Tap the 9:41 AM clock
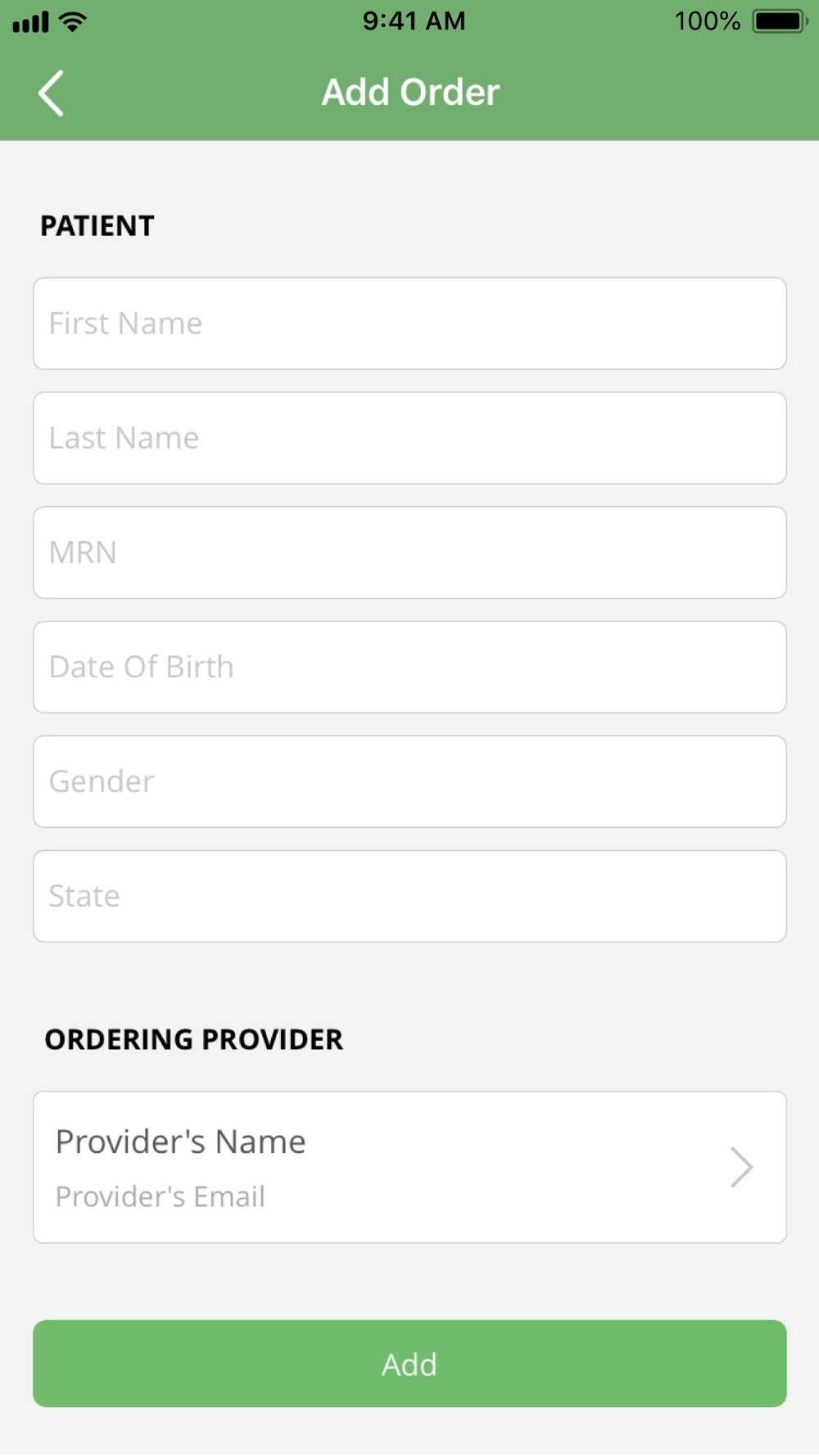 pyautogui.click(x=414, y=20)
